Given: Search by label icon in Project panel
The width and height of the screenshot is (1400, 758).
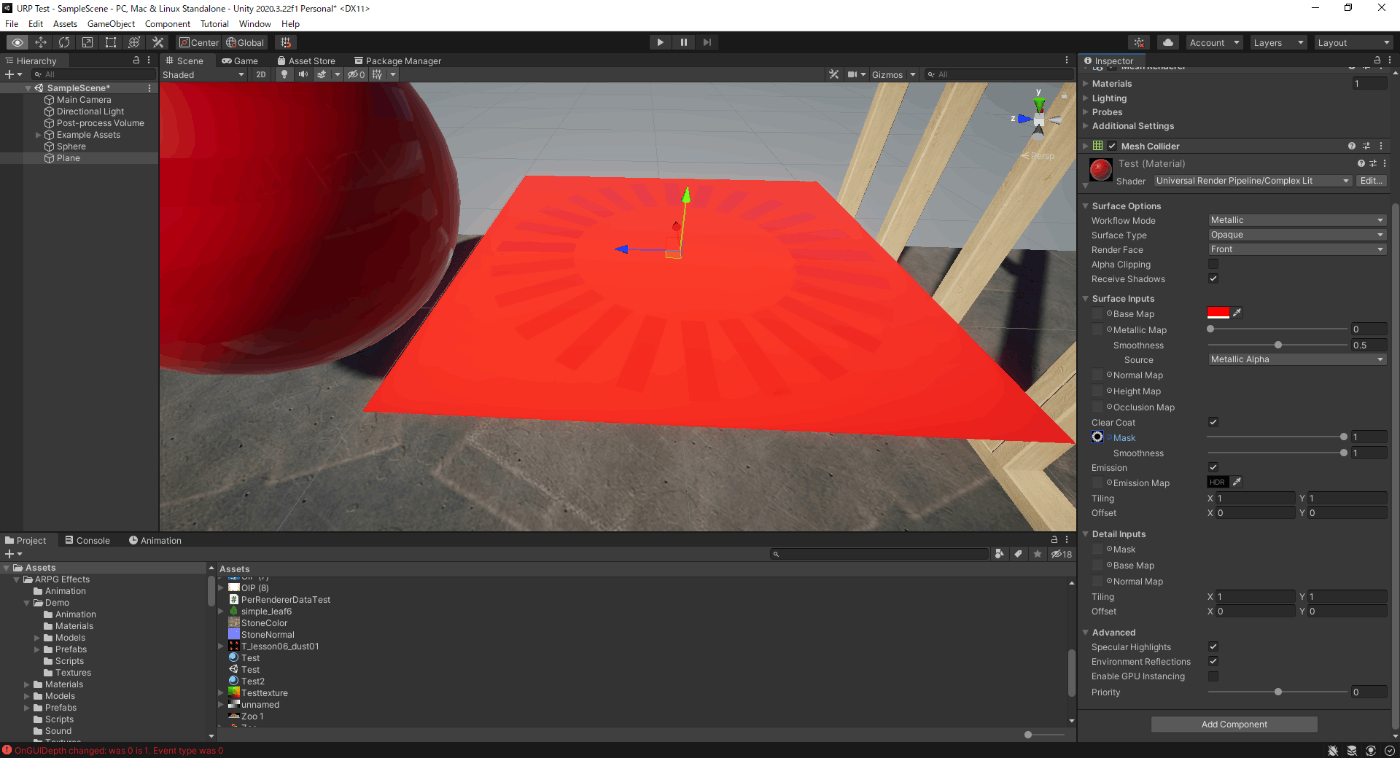Looking at the screenshot, I should 1018,554.
